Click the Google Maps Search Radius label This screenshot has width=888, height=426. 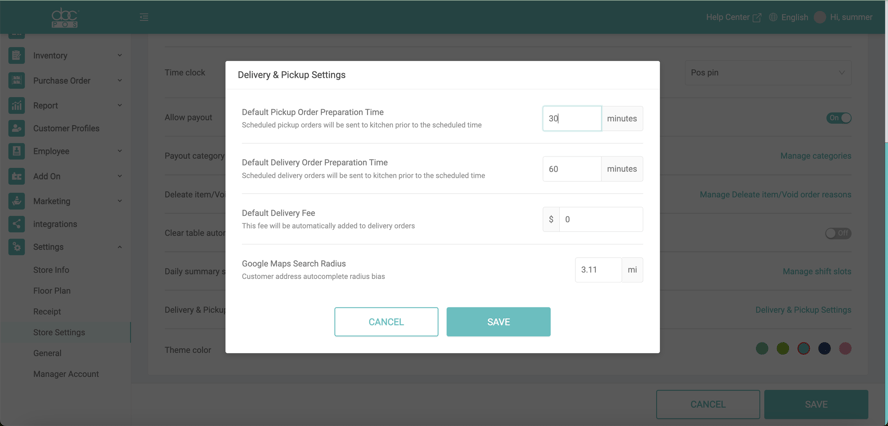click(294, 263)
